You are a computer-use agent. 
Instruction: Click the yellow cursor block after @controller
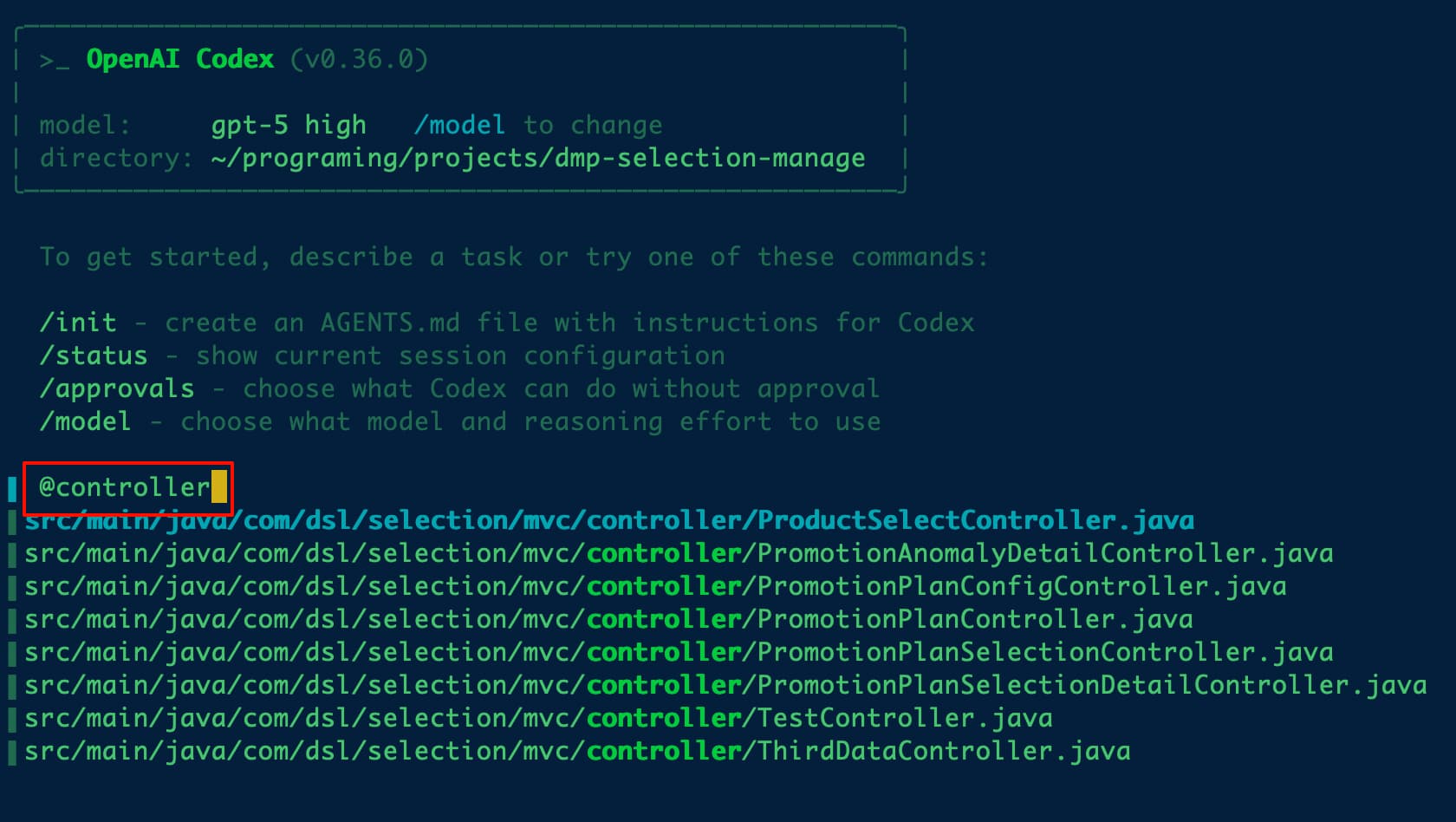(x=219, y=486)
